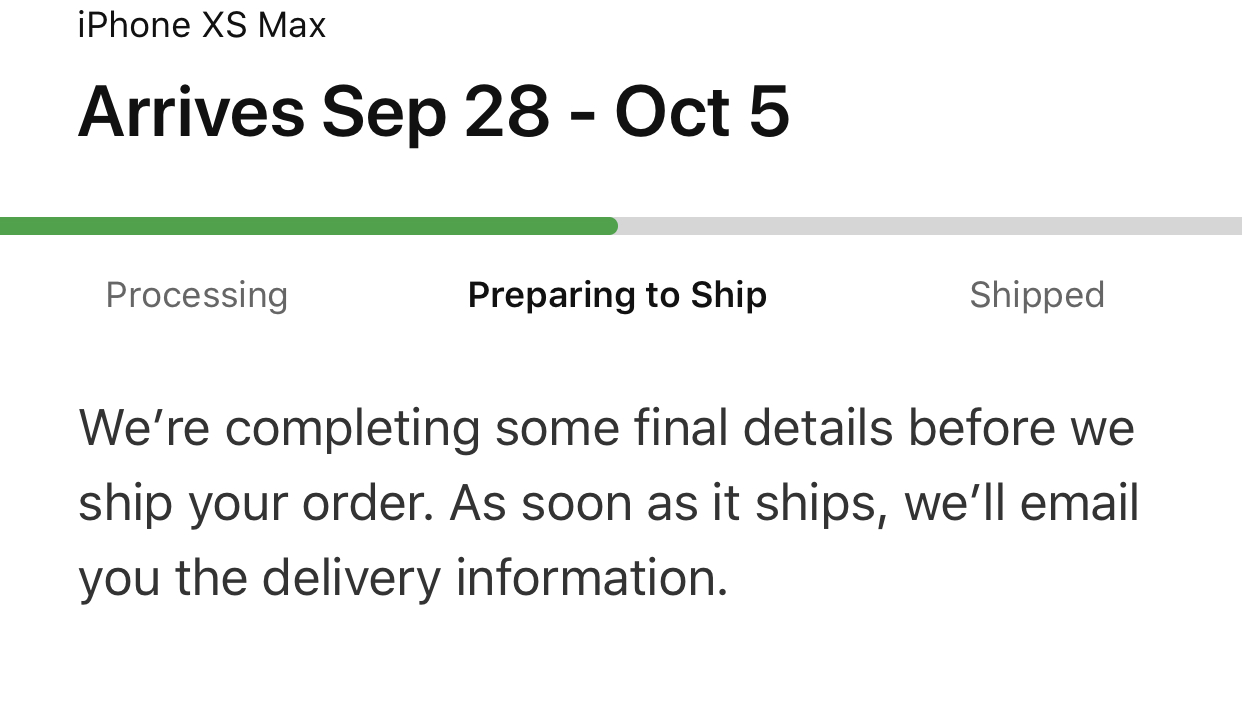Screen dimensions: 1242x706
Task: Click the gray unfilled progress bar segment
Action: point(930,226)
